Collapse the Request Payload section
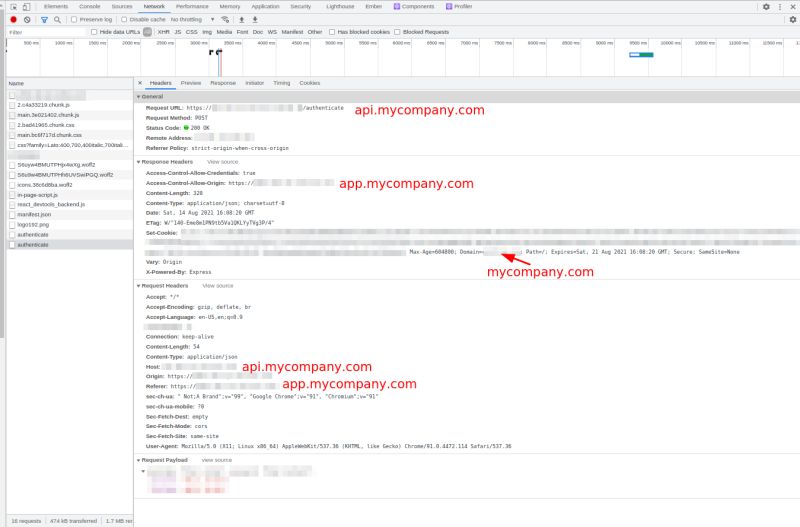This screenshot has height=527, width=800. pos(138,460)
